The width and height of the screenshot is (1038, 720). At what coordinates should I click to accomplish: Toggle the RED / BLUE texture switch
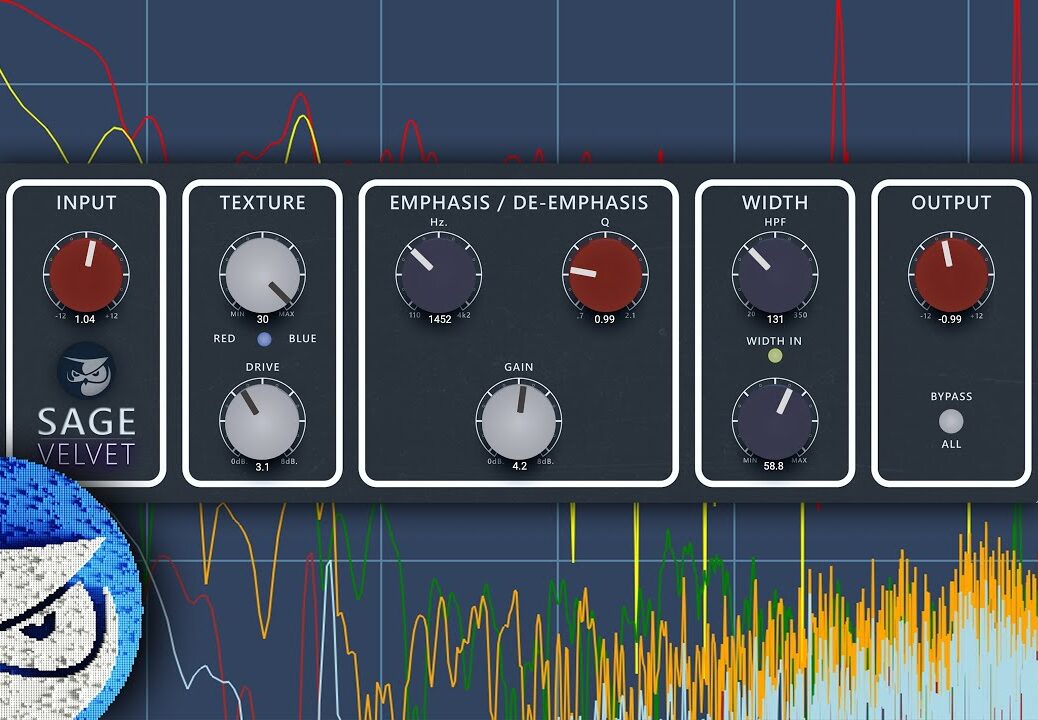tap(264, 339)
